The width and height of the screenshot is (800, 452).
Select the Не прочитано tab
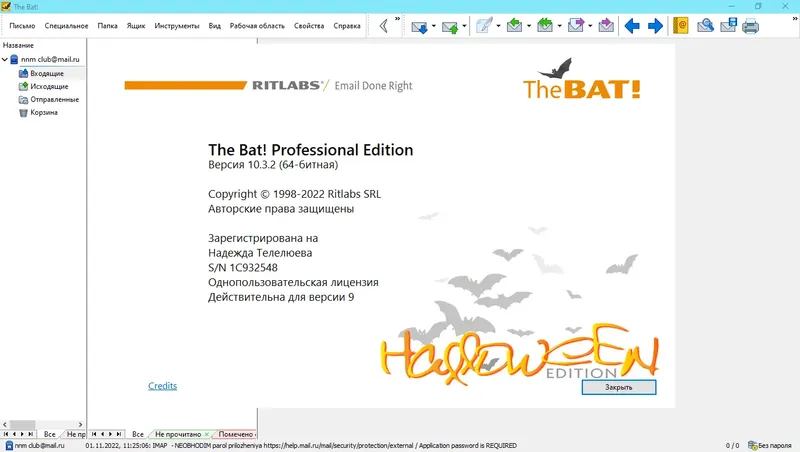pos(178,434)
